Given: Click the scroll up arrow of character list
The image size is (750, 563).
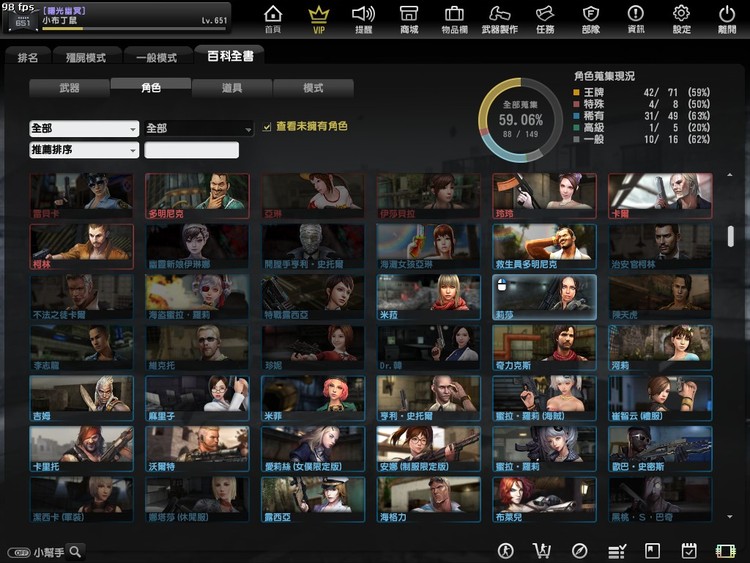Looking at the screenshot, I should click(730, 175).
